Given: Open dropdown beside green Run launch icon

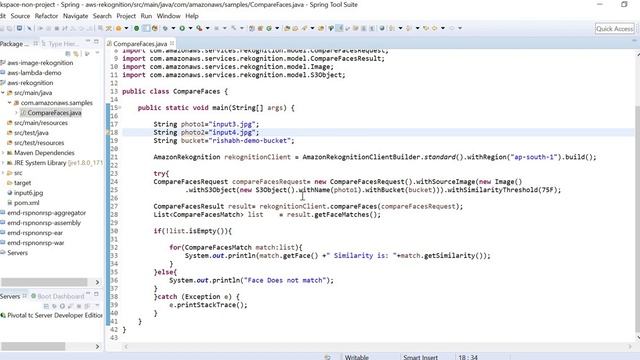Looking at the screenshot, I should point(191,28).
